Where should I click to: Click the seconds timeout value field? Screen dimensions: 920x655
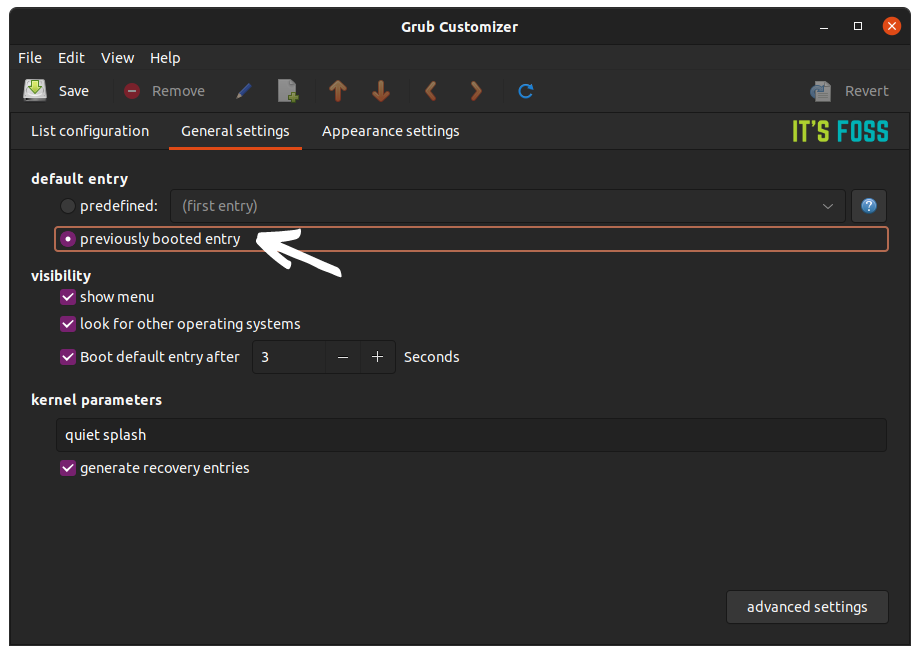[x=289, y=357]
